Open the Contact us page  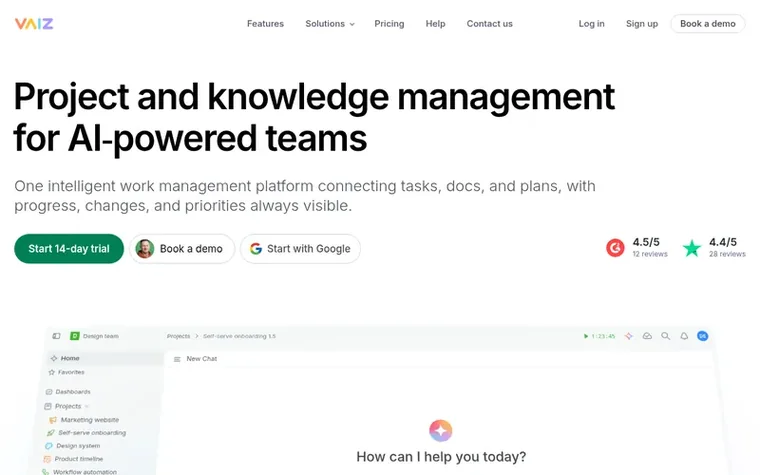coord(489,24)
